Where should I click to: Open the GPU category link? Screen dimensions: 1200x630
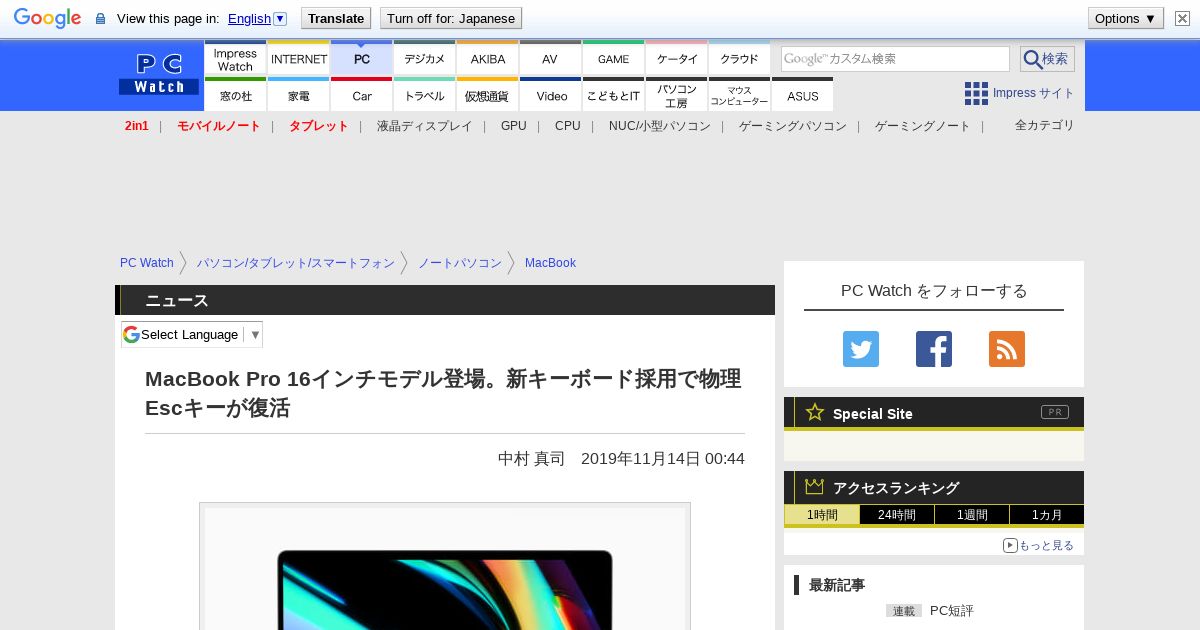point(514,126)
